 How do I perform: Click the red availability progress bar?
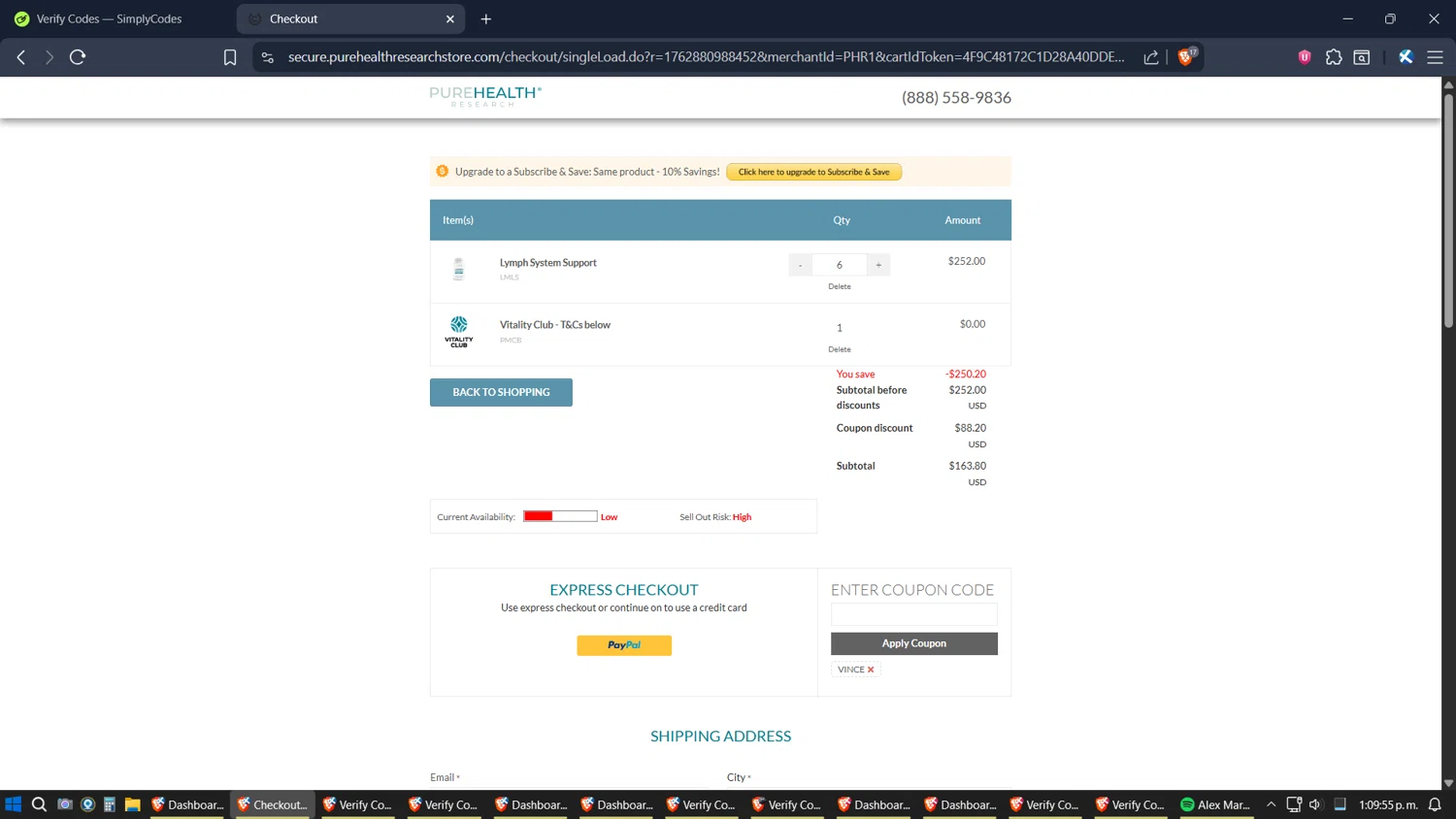point(560,516)
